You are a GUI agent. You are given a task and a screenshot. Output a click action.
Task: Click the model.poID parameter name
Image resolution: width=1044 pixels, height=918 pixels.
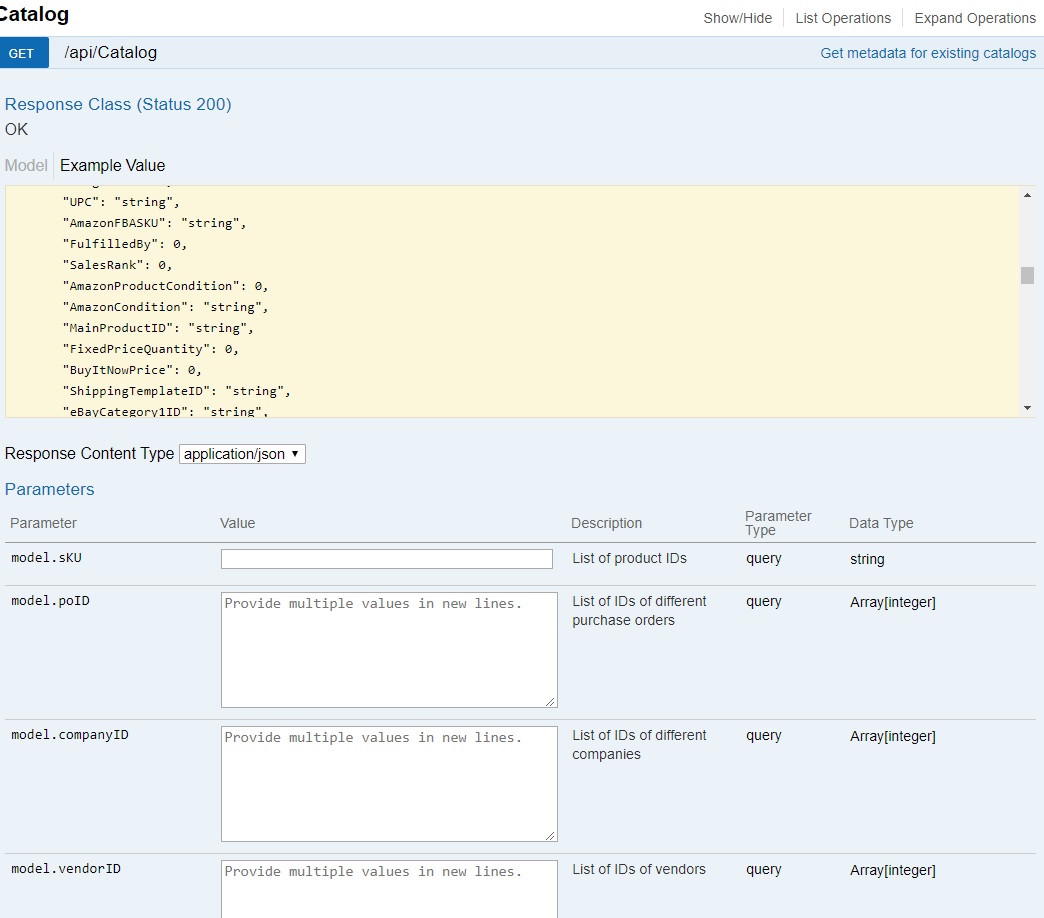click(51, 601)
